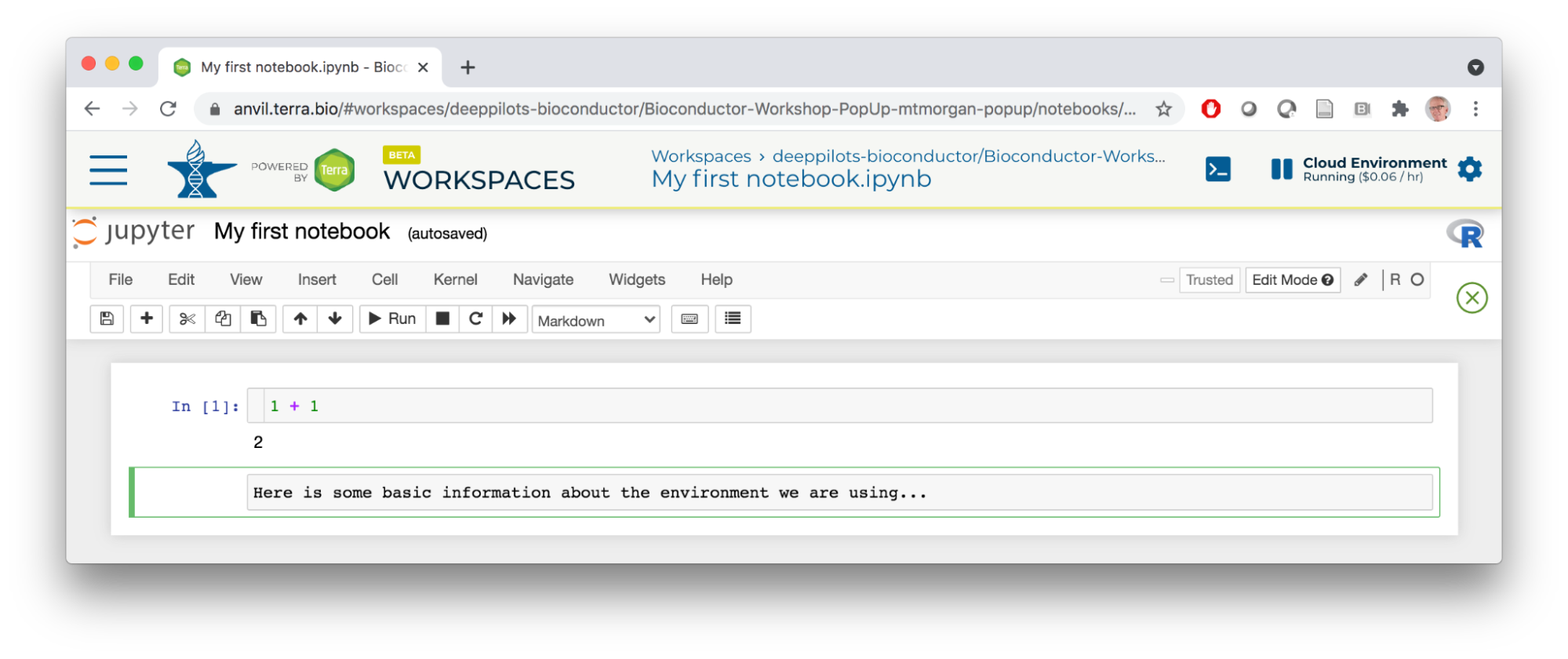The image size is (1568, 659).
Task: Insert a cell below with plus icon
Action: click(147, 319)
